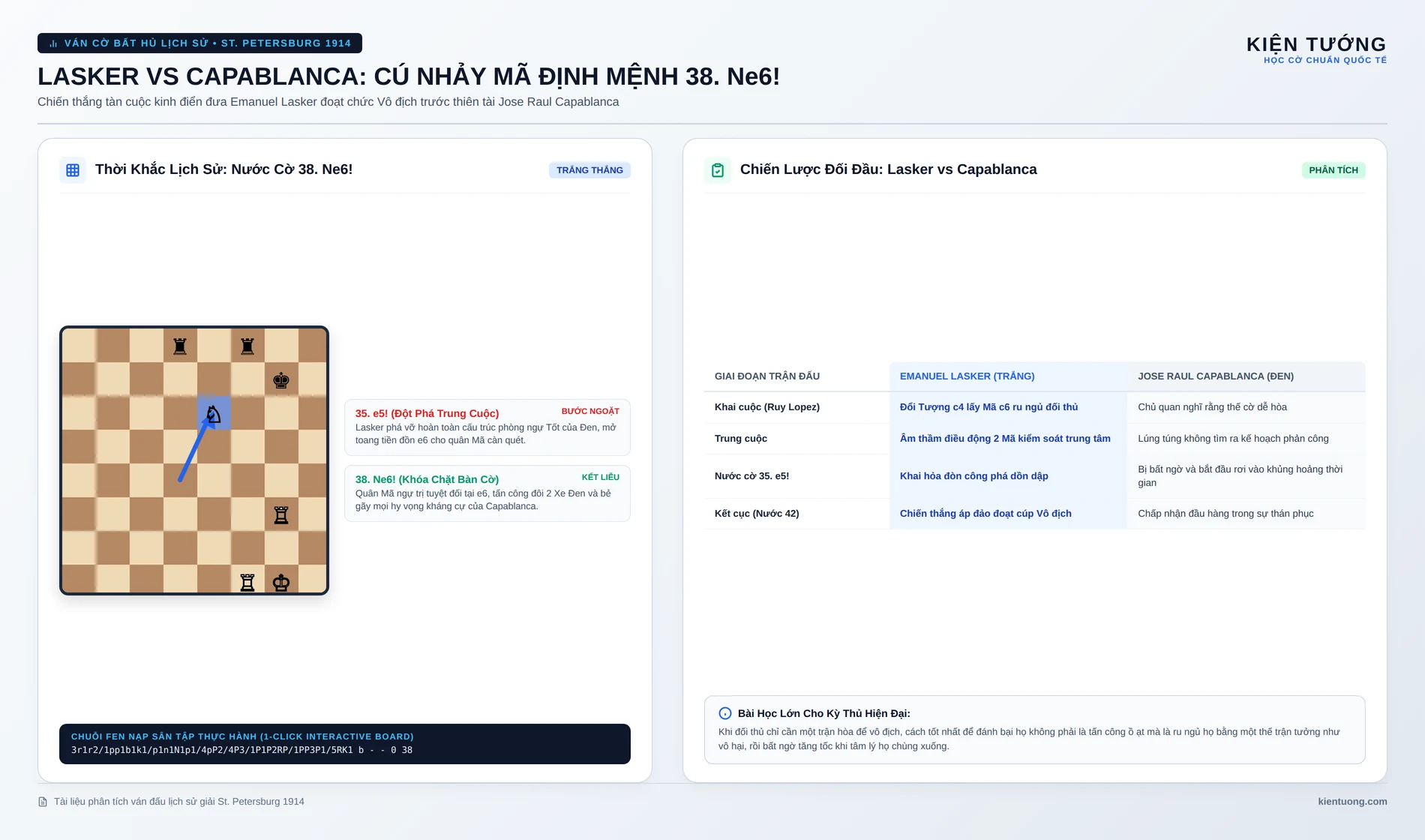Click the description Lasker phá vỡ hoàn toàn cấu trúc

[x=486, y=433]
